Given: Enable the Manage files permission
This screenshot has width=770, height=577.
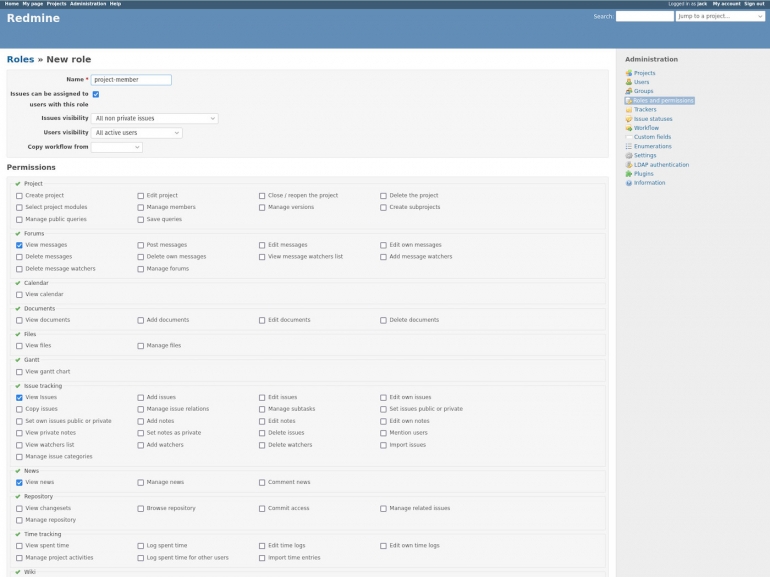Looking at the screenshot, I should tap(140, 346).
